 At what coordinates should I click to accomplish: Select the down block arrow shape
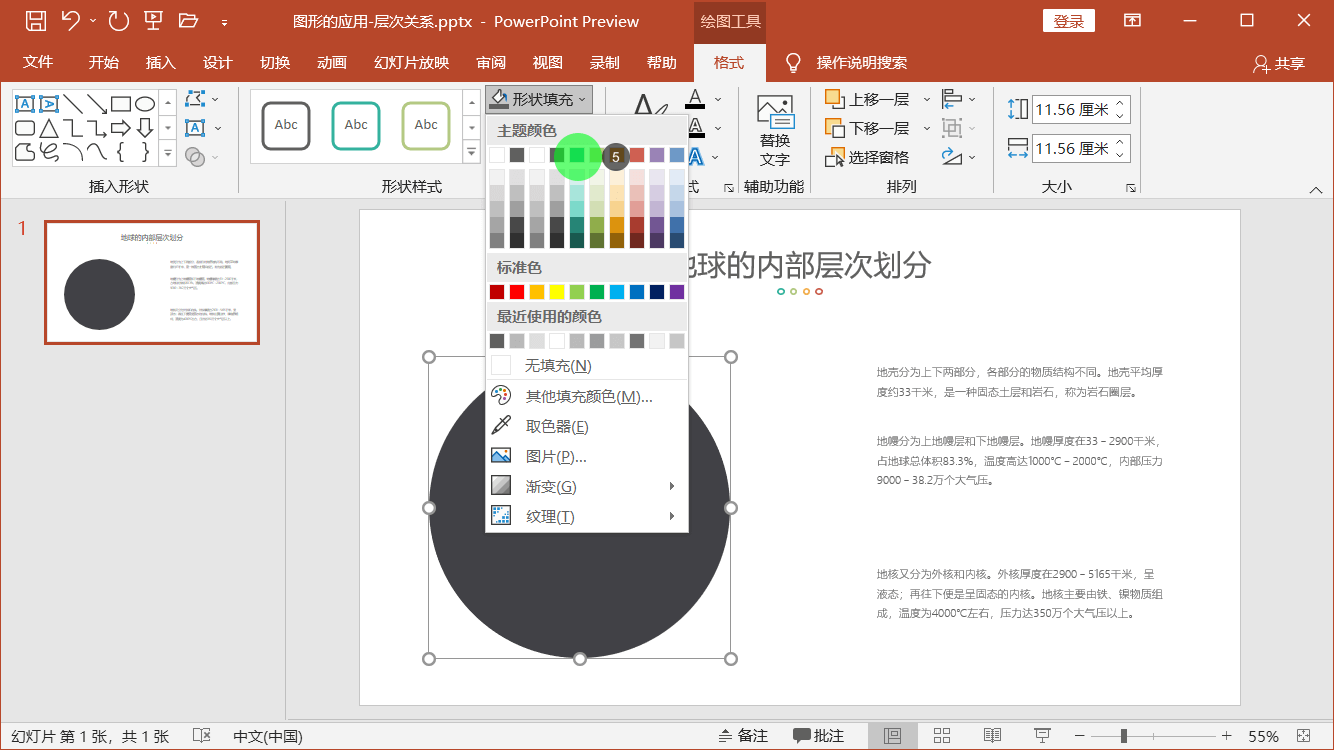pyautogui.click(x=145, y=127)
